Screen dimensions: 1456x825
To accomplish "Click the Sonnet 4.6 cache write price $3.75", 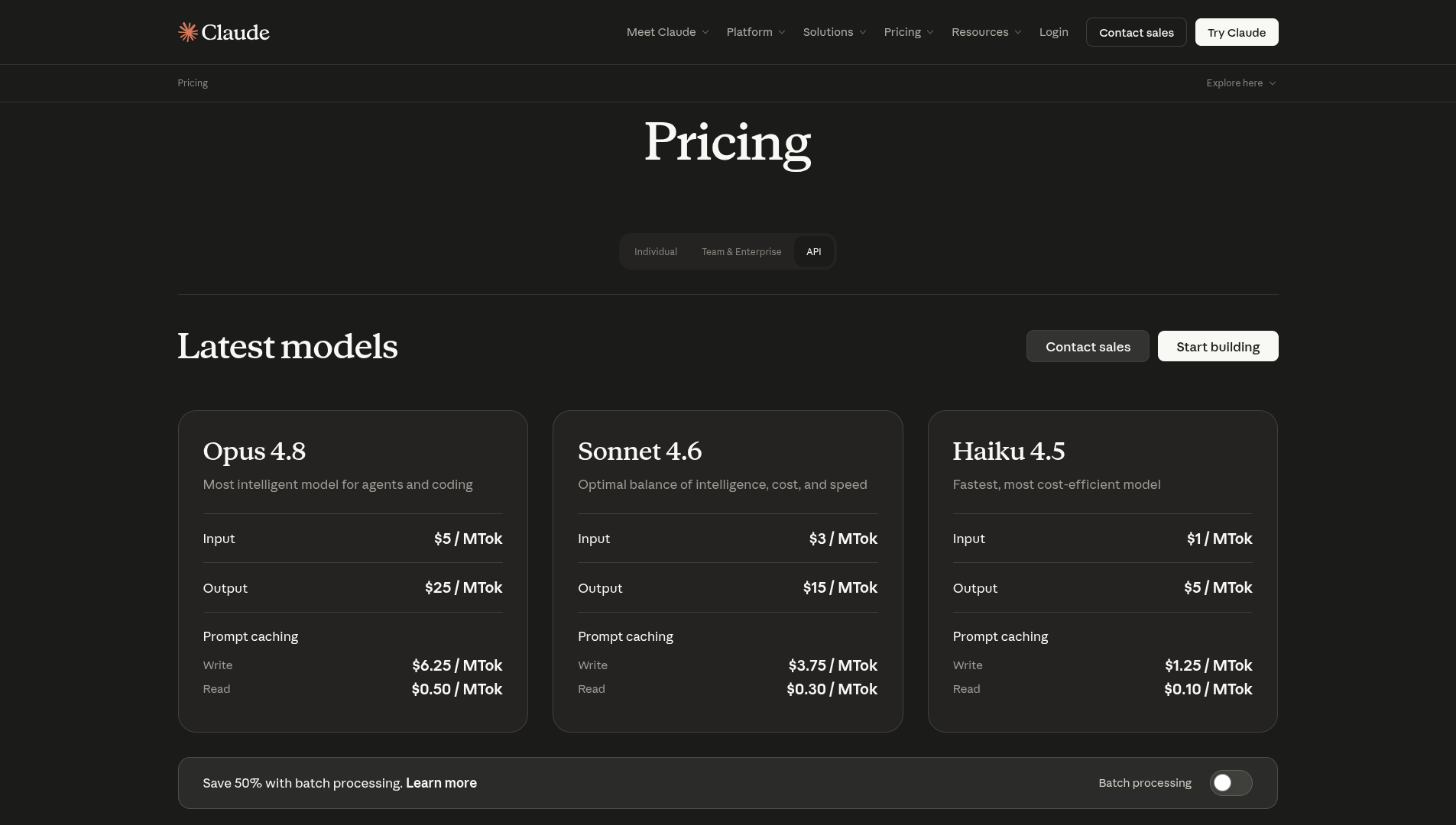I will pyautogui.click(x=833, y=665).
